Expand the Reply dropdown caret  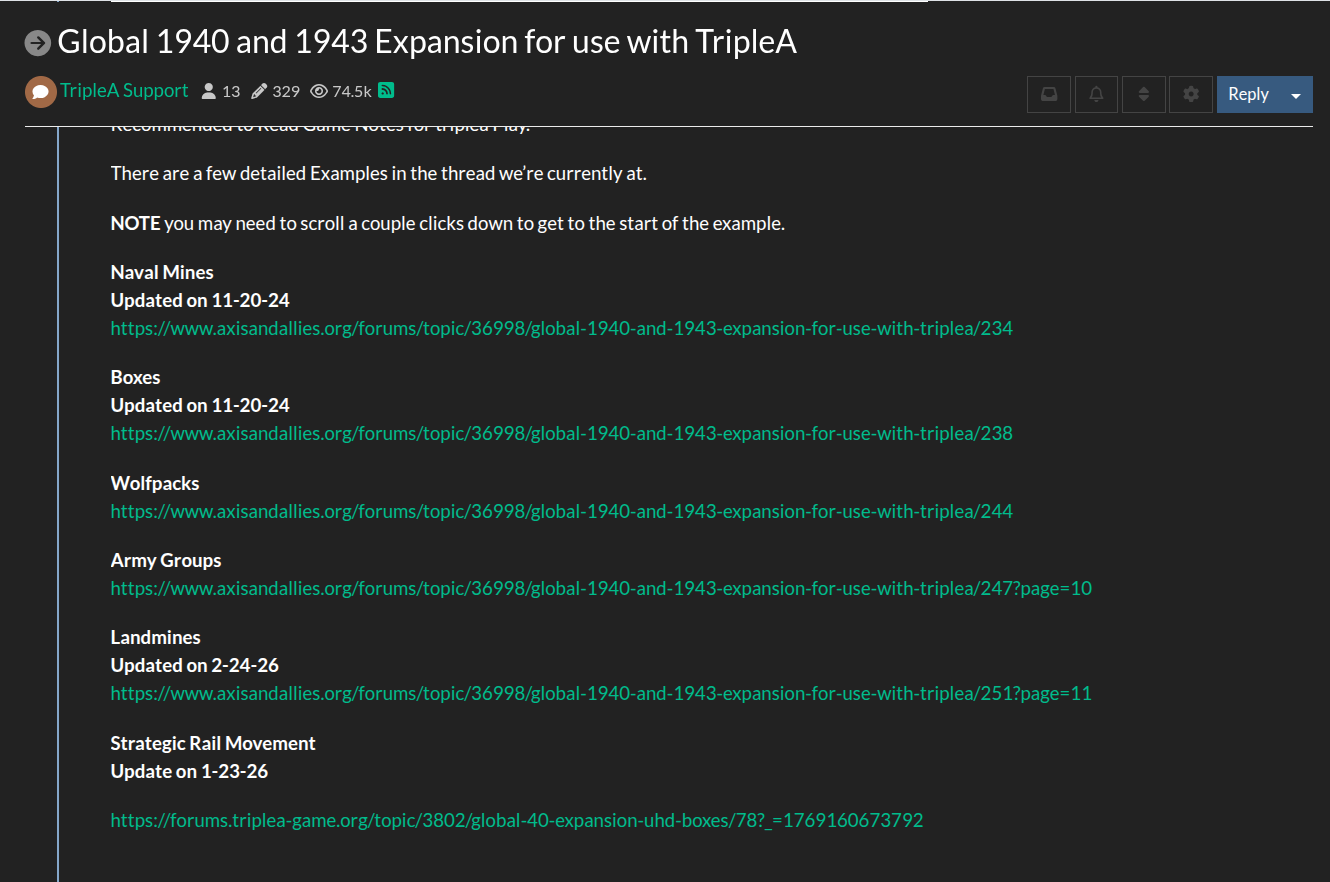click(1296, 94)
